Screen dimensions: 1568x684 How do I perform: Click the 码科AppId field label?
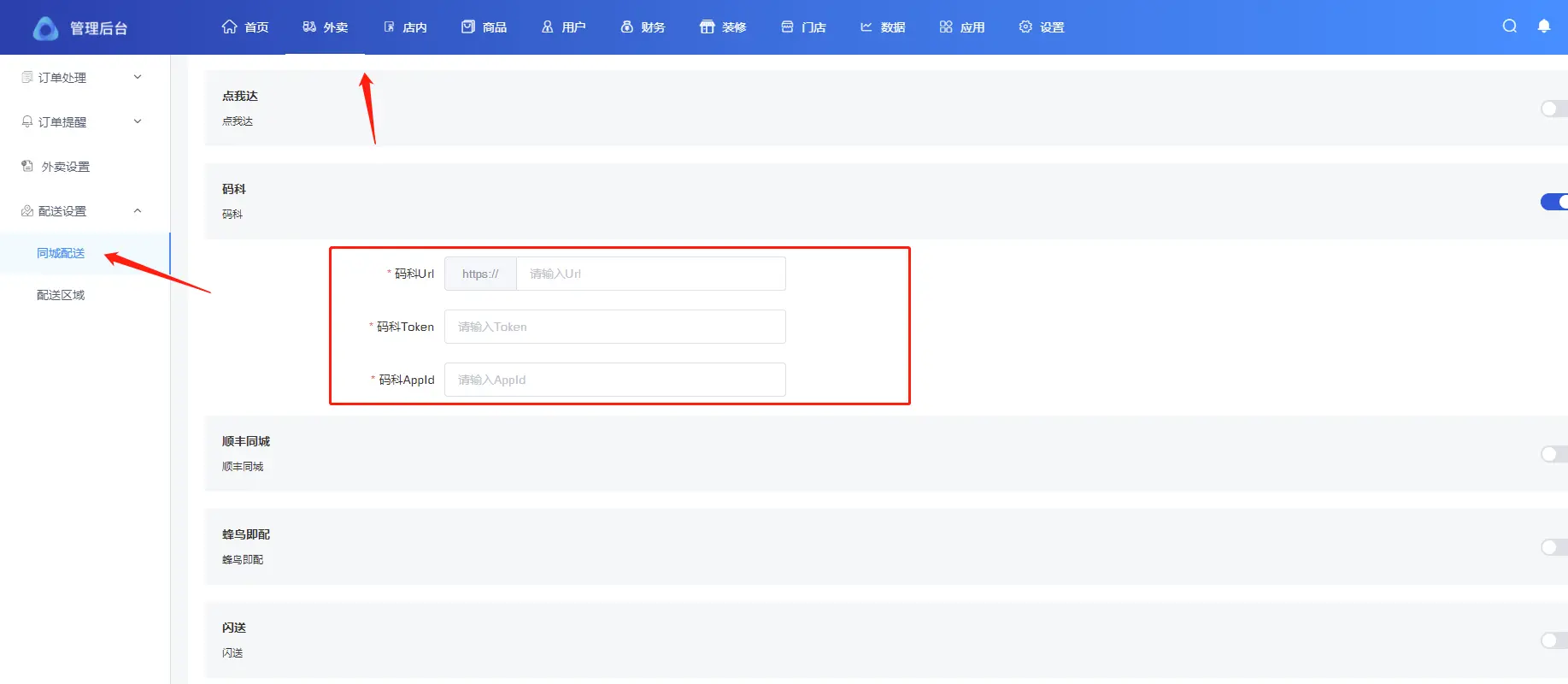point(406,380)
